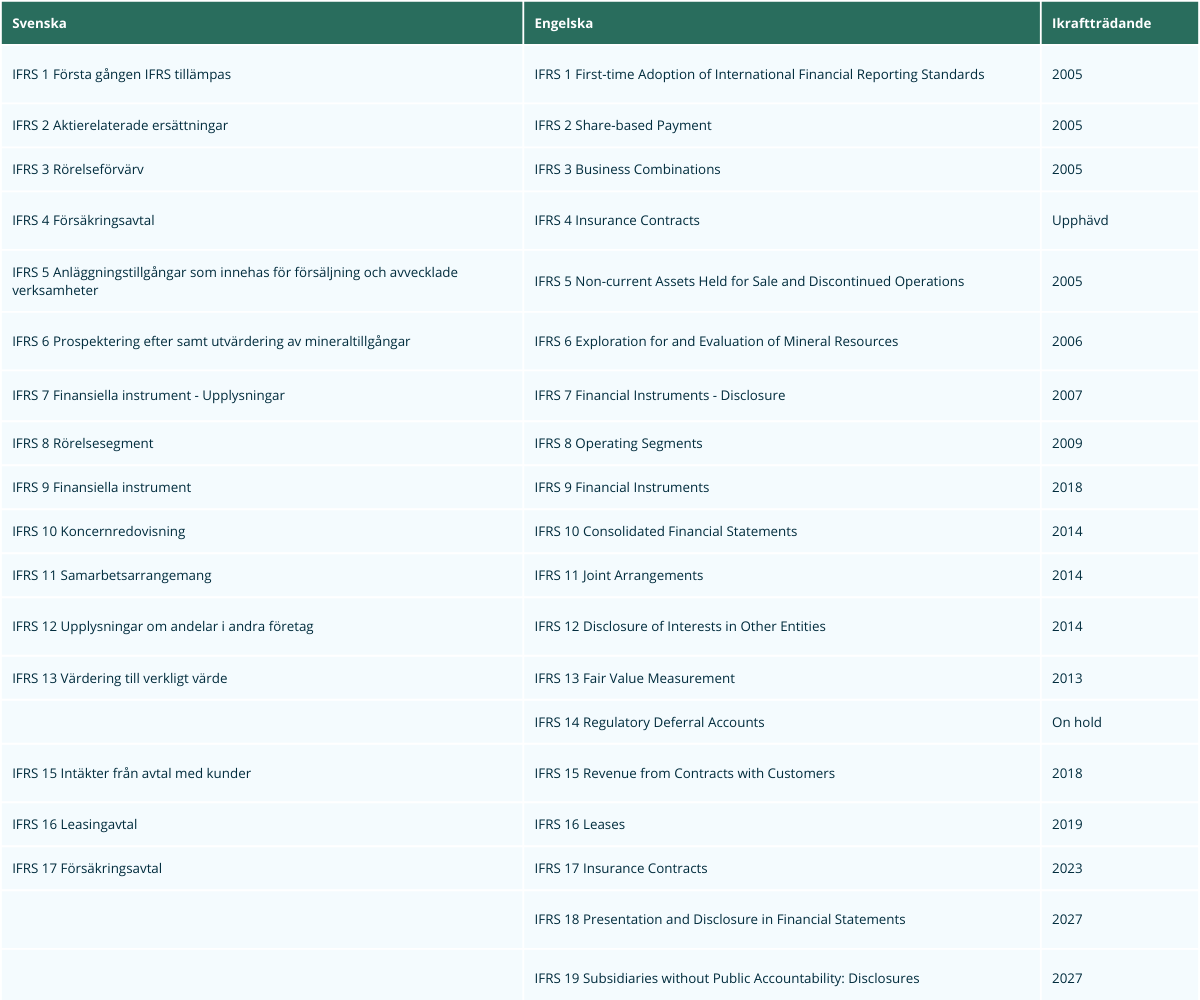Select IFRS 3 Business Combinations text

tap(627, 170)
